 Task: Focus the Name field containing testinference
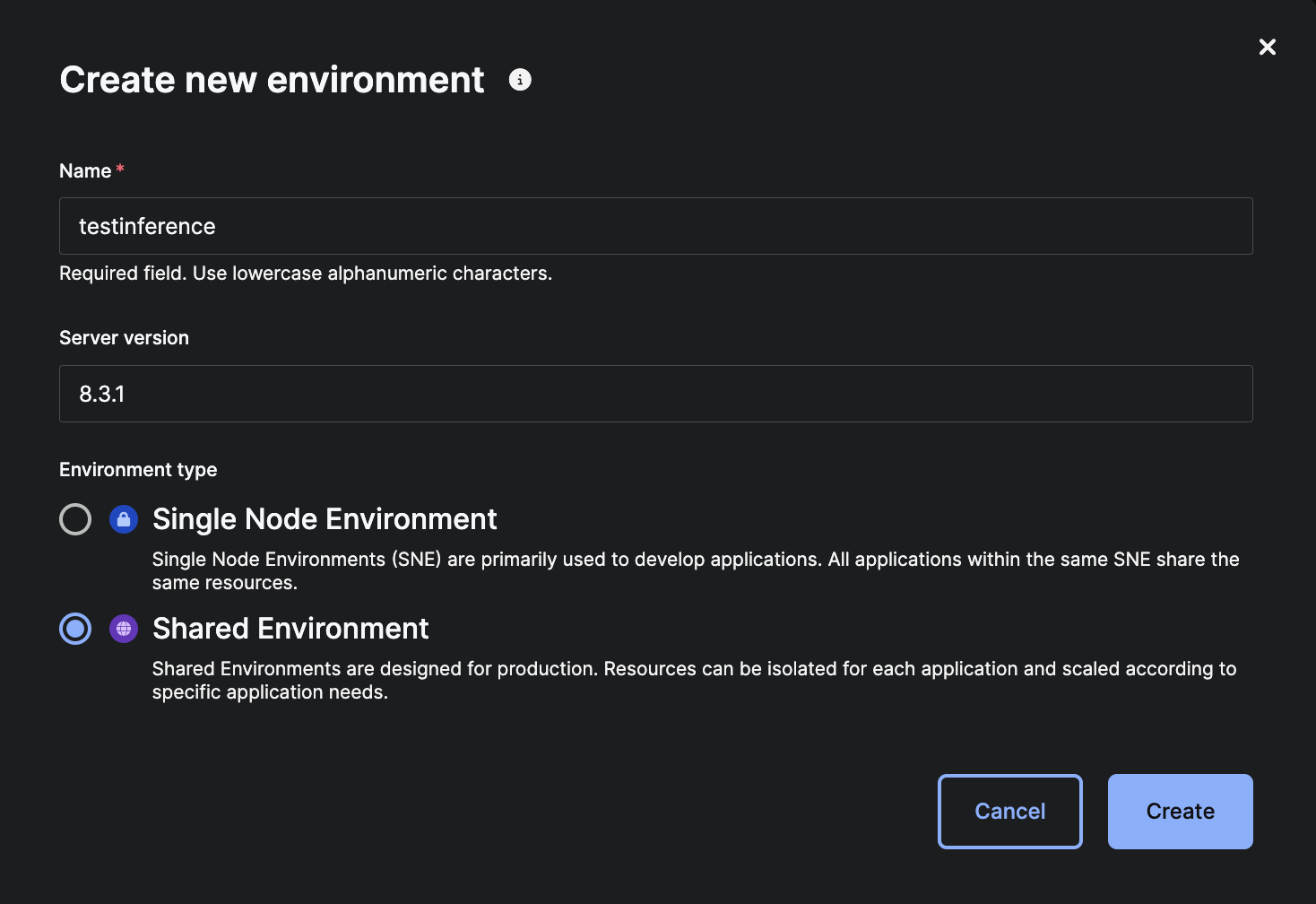pyautogui.click(x=655, y=226)
